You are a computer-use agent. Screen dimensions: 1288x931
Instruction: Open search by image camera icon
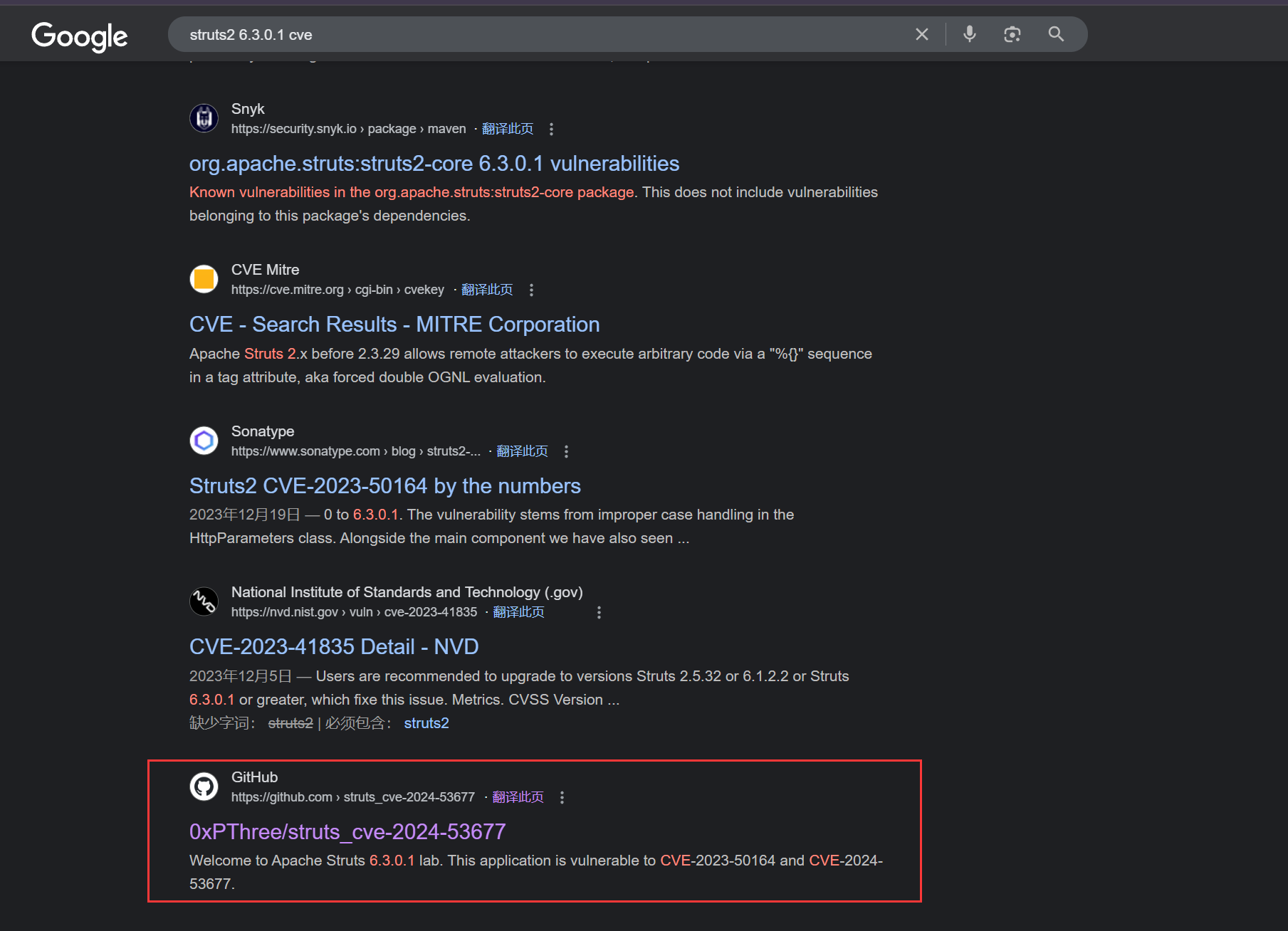tap(1012, 34)
